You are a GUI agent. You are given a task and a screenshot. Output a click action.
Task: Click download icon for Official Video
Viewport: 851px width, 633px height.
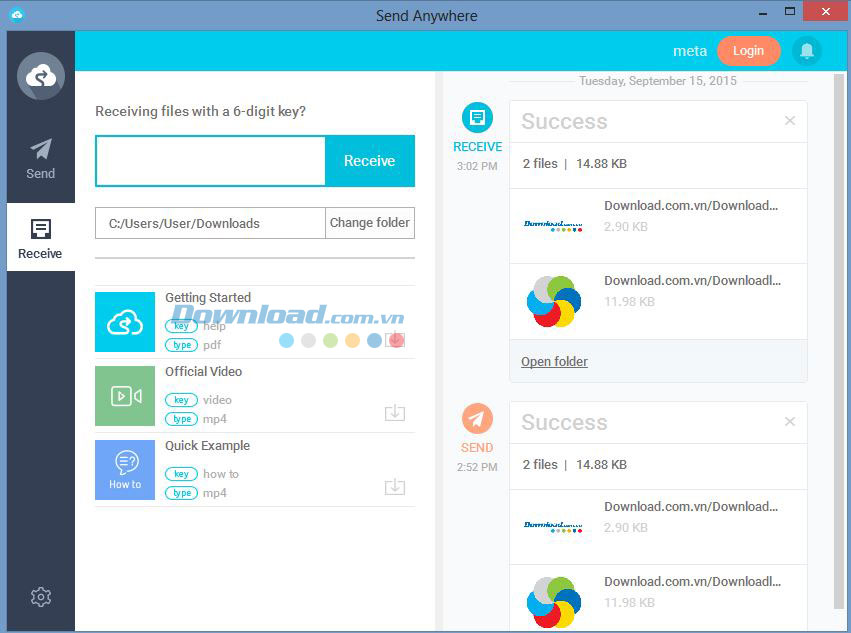pyautogui.click(x=395, y=413)
